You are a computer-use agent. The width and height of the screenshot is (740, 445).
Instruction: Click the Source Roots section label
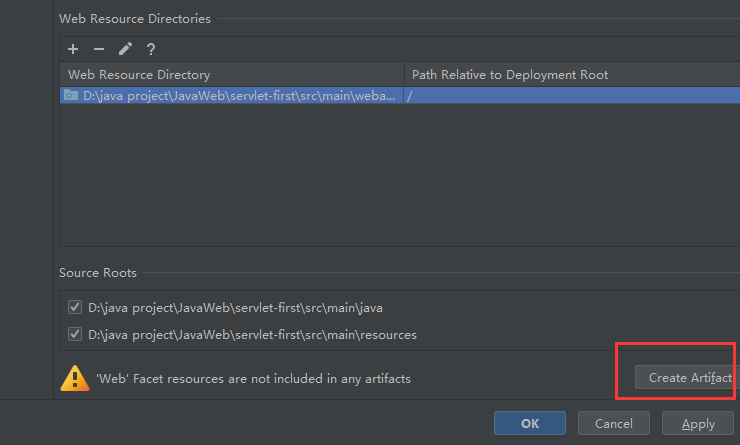pos(98,273)
